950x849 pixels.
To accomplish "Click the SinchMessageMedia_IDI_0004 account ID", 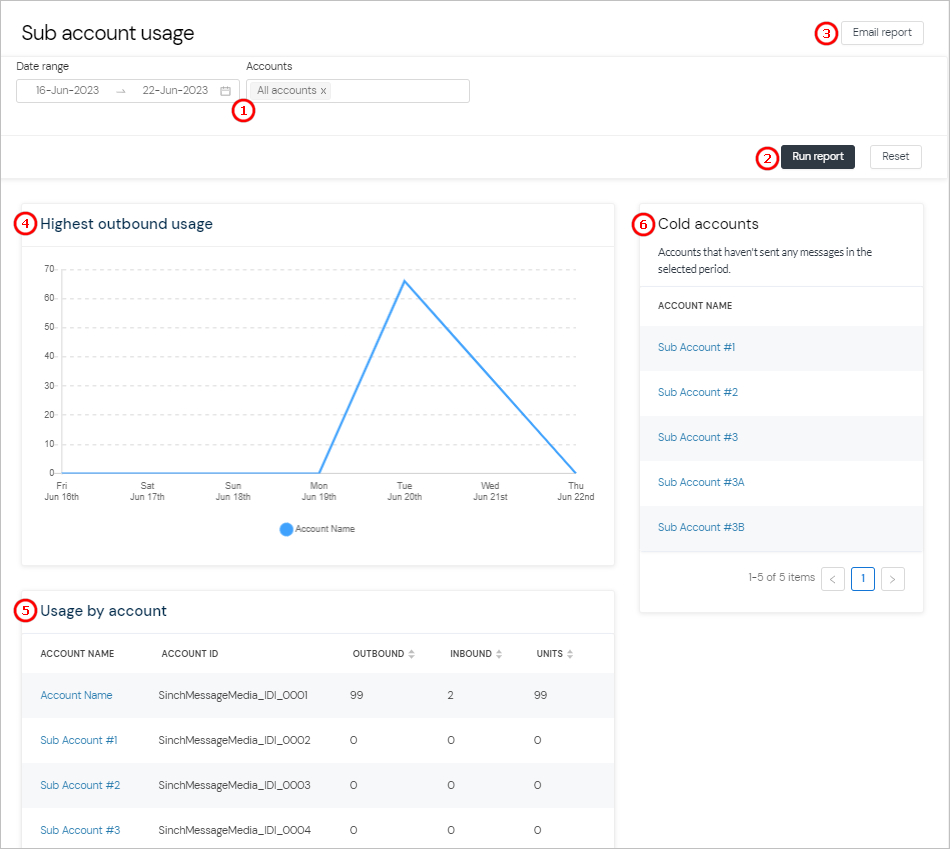I will click(234, 830).
